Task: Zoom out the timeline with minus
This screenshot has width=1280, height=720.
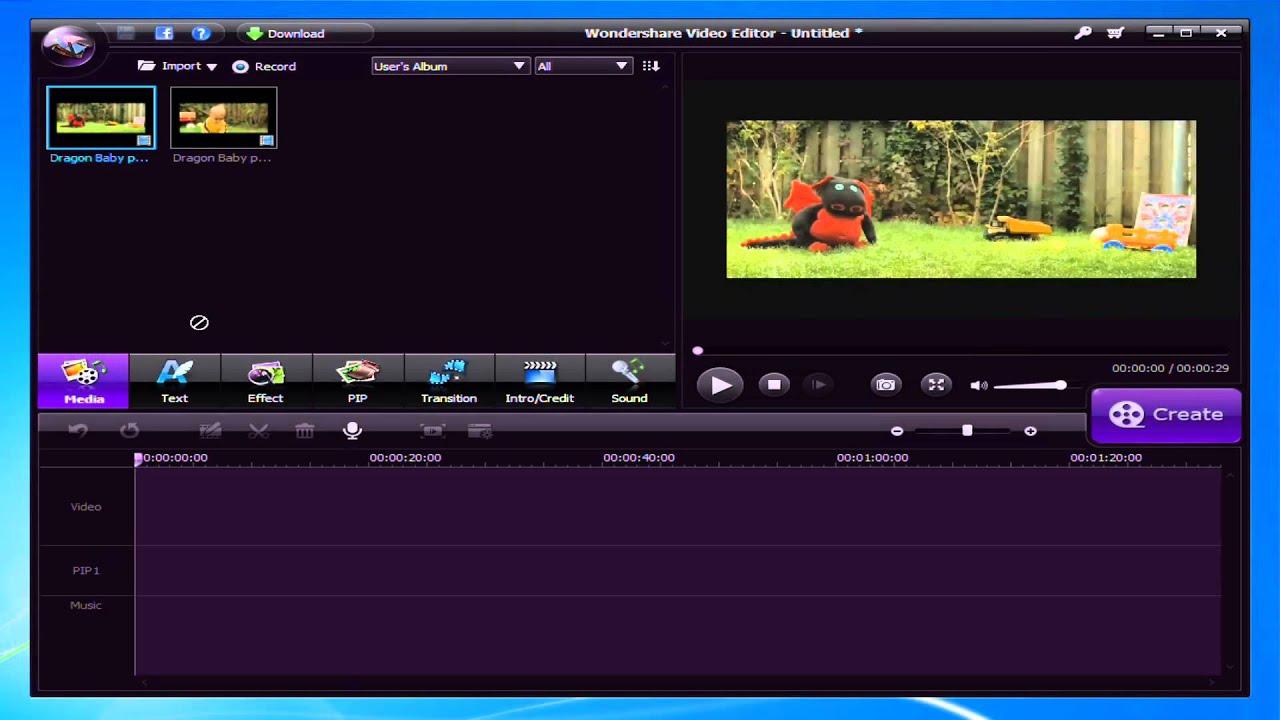Action: (x=897, y=431)
